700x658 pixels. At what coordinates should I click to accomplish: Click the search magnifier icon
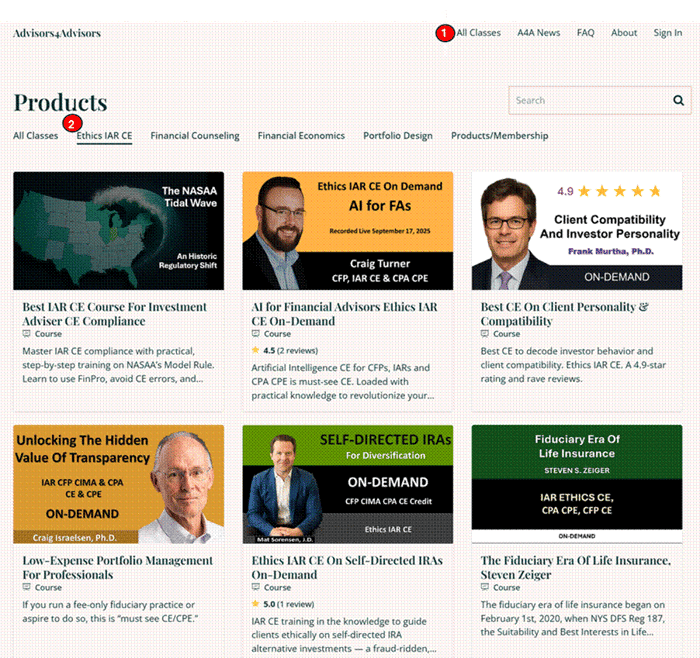(678, 100)
